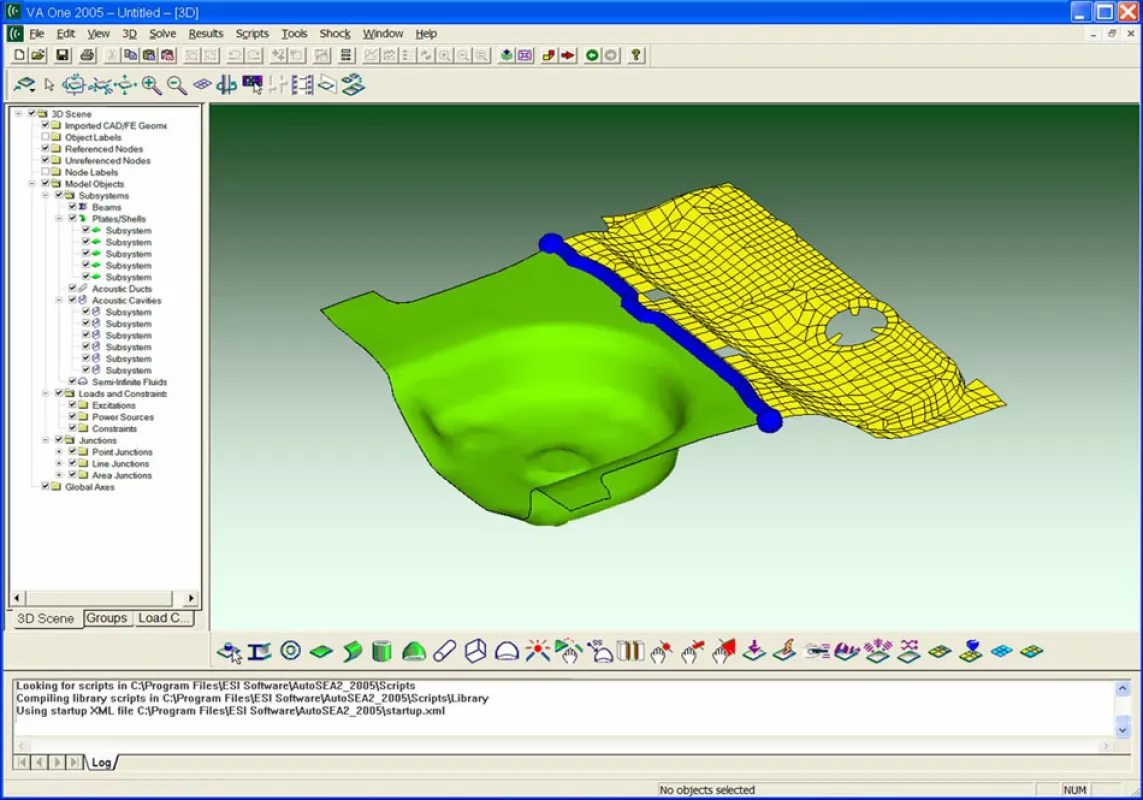Click the curved green shell icon
Viewport: 1143px width, 800px height.
[352, 651]
